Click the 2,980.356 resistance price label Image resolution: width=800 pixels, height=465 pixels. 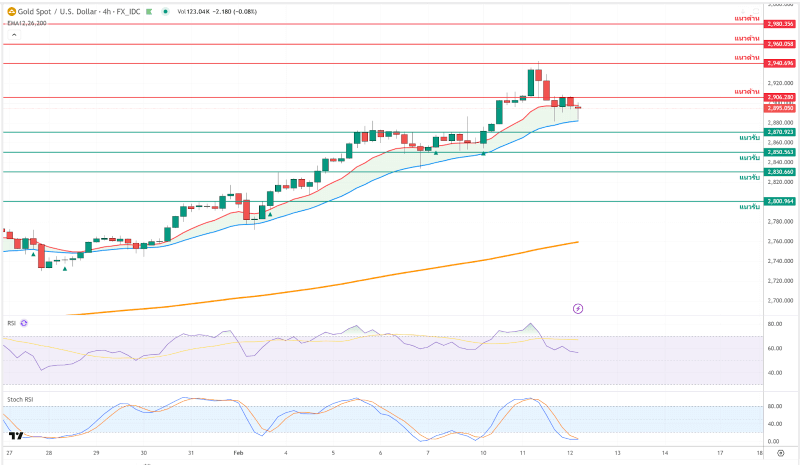tap(780, 23)
